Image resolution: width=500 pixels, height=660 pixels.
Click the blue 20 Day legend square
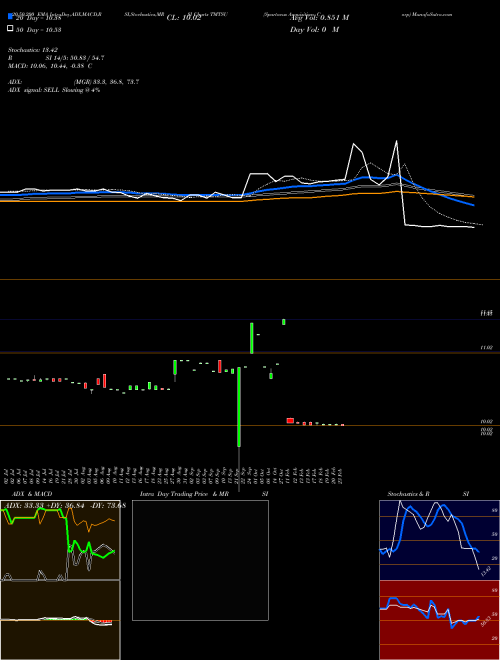coord(10,17)
